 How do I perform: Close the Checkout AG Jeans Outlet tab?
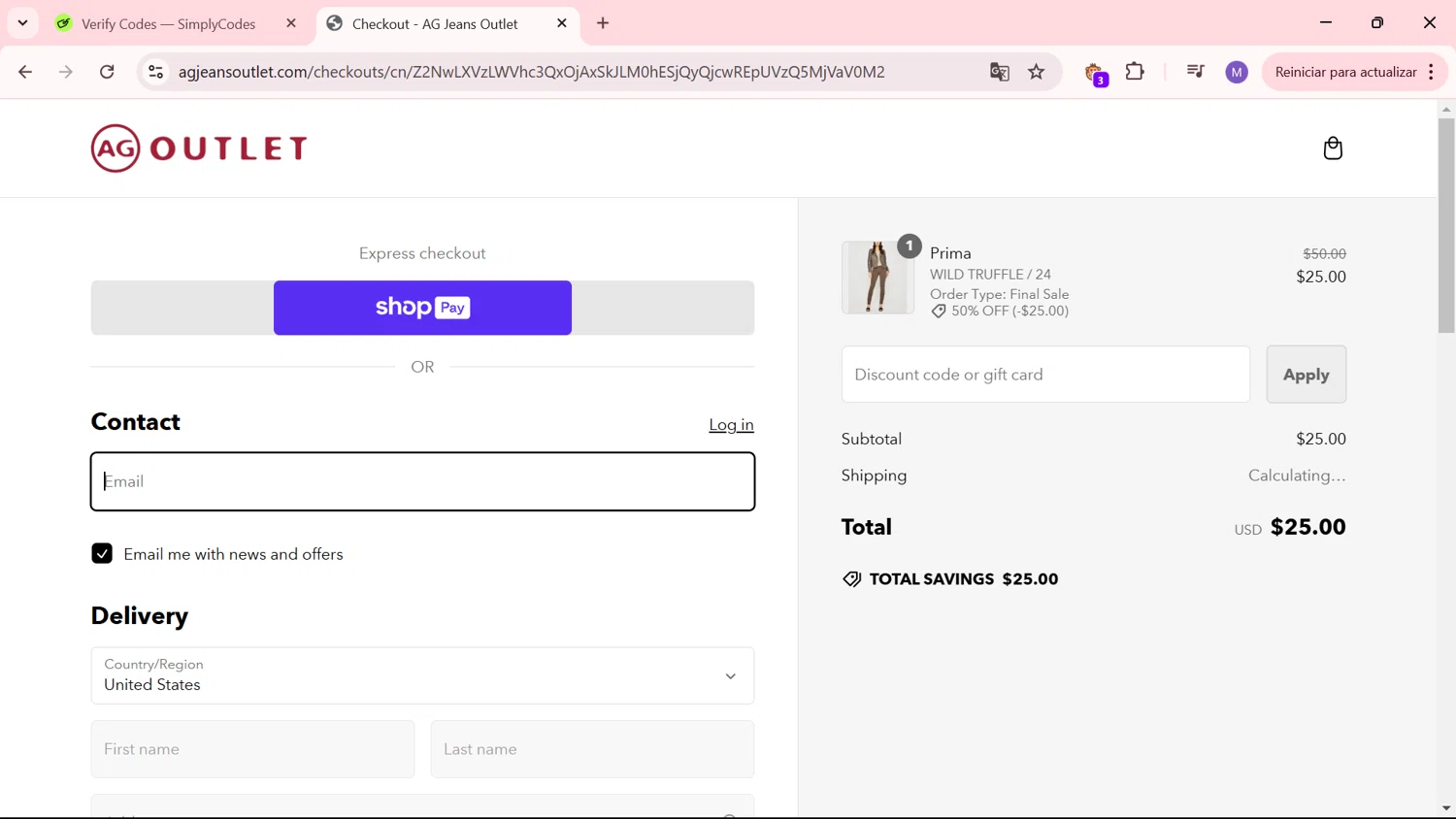562,23
